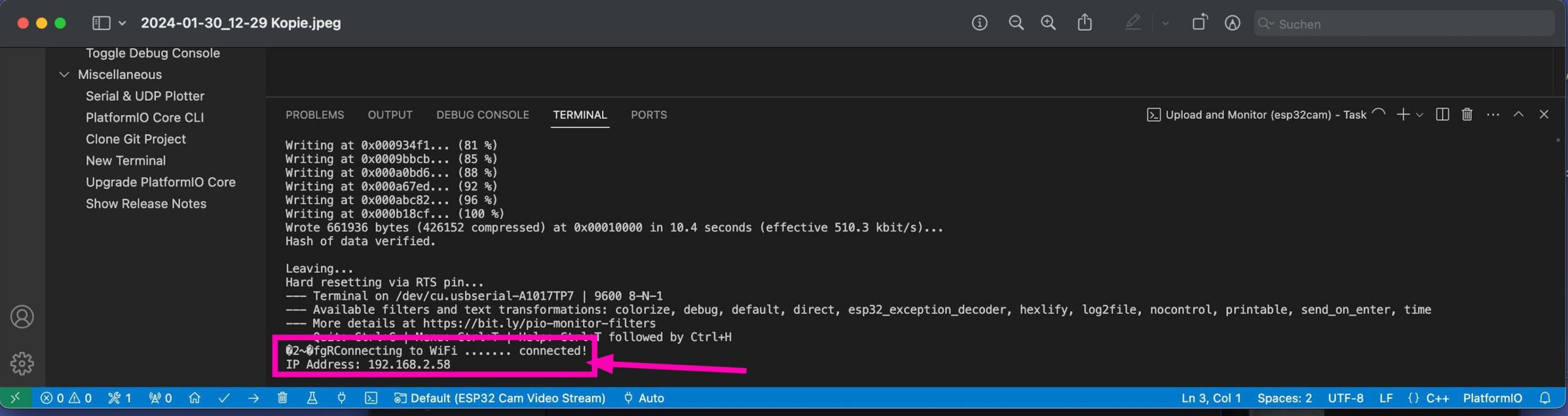Run Upgrade PlatformIO Core
The height and width of the screenshot is (416, 1568).
(x=160, y=182)
